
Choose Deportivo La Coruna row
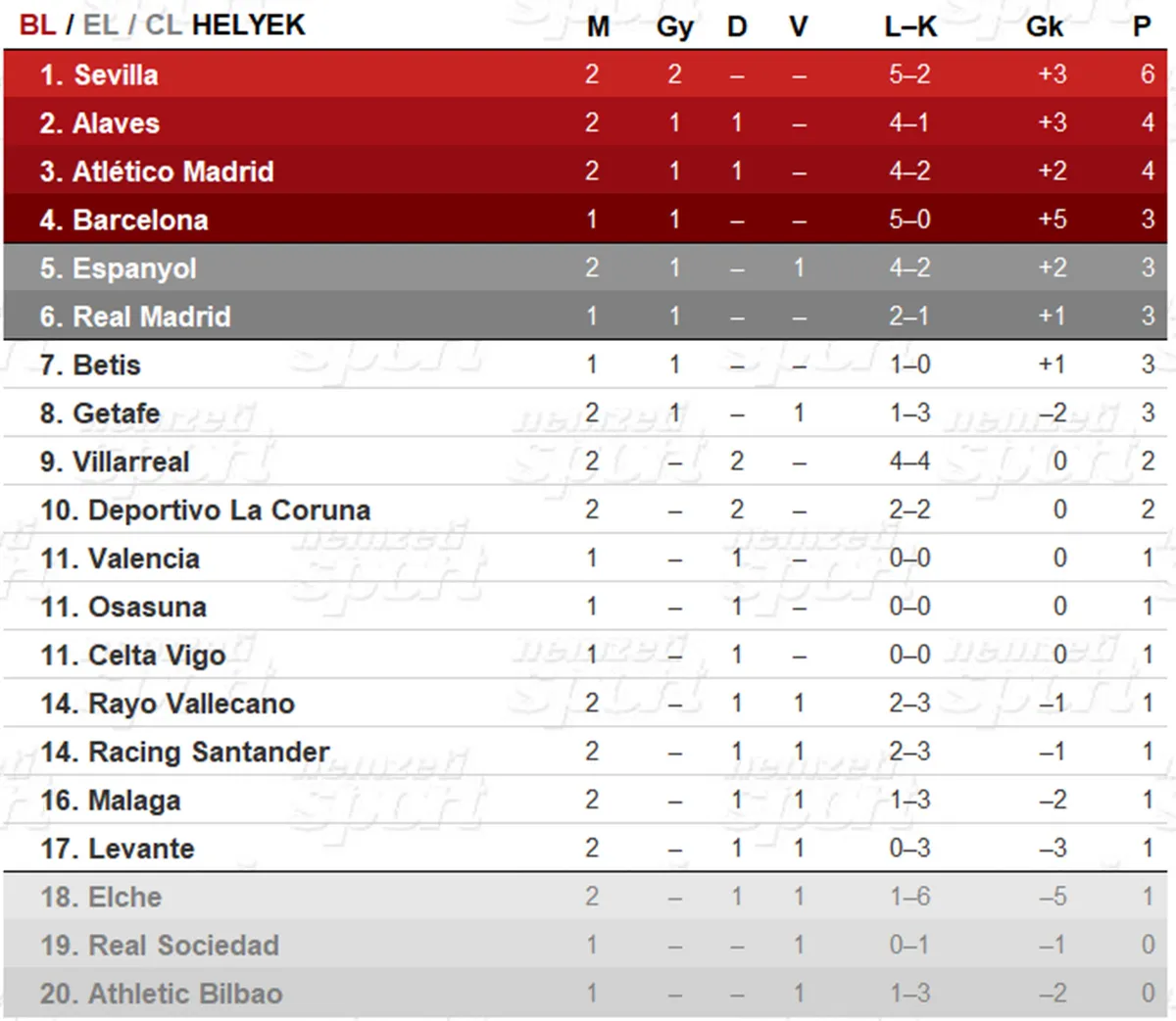tap(585, 510)
